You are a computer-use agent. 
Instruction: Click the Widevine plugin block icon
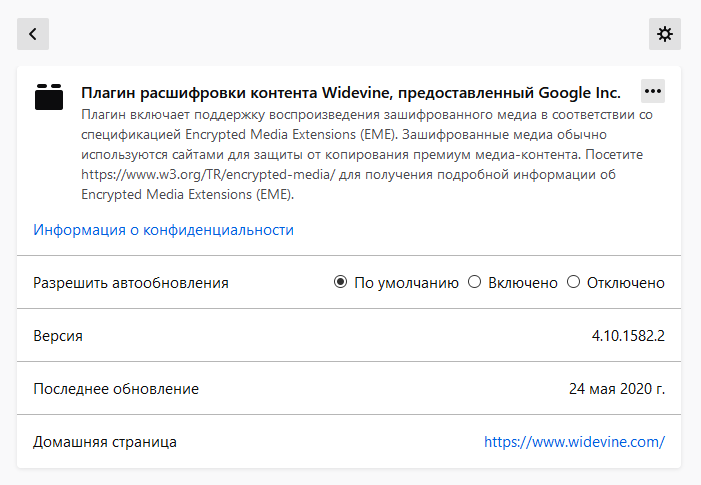click(49, 97)
